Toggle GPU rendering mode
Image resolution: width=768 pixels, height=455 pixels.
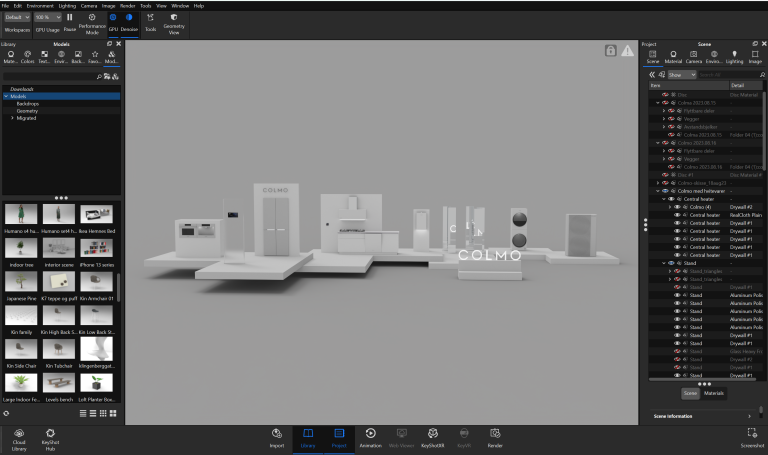tap(113, 18)
